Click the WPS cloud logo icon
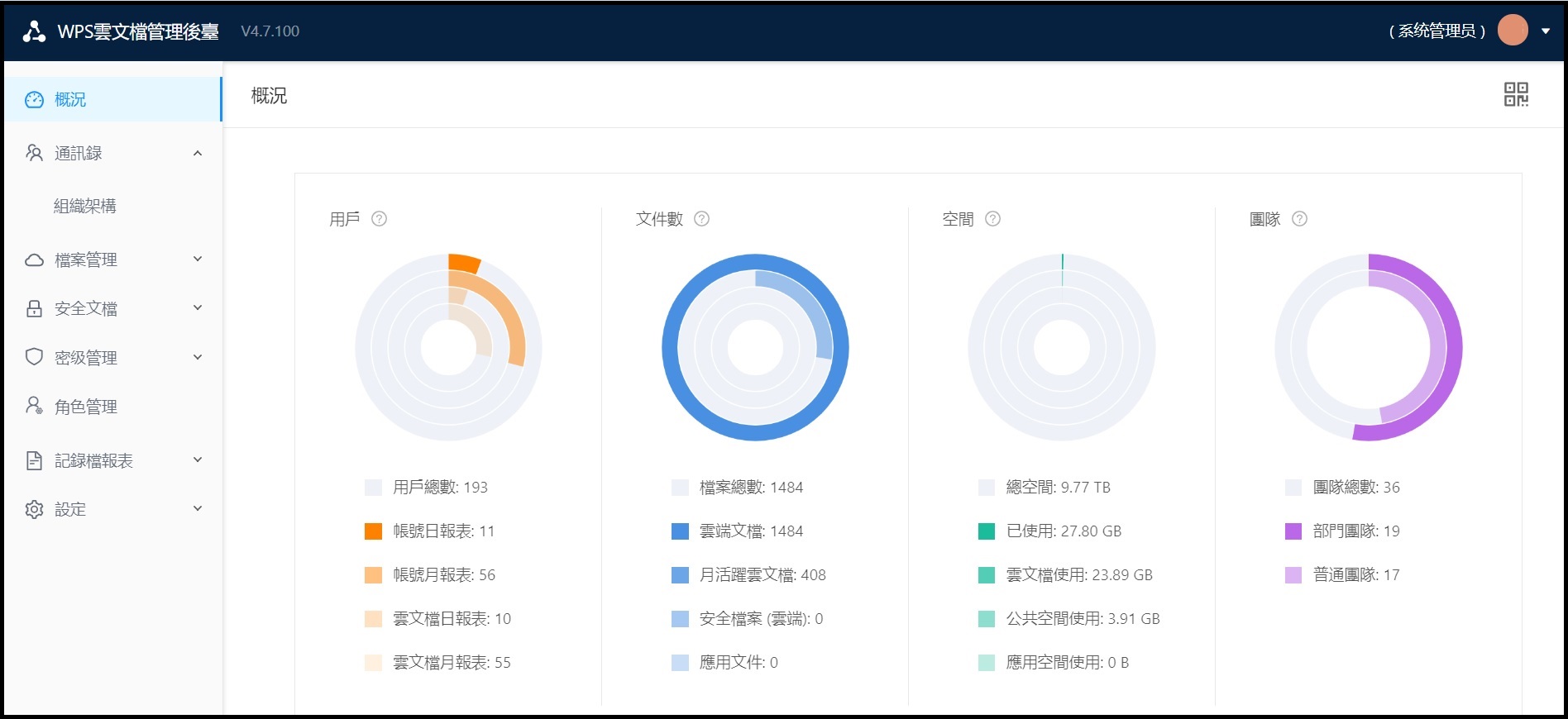The height and width of the screenshot is (719, 1568). click(x=34, y=31)
